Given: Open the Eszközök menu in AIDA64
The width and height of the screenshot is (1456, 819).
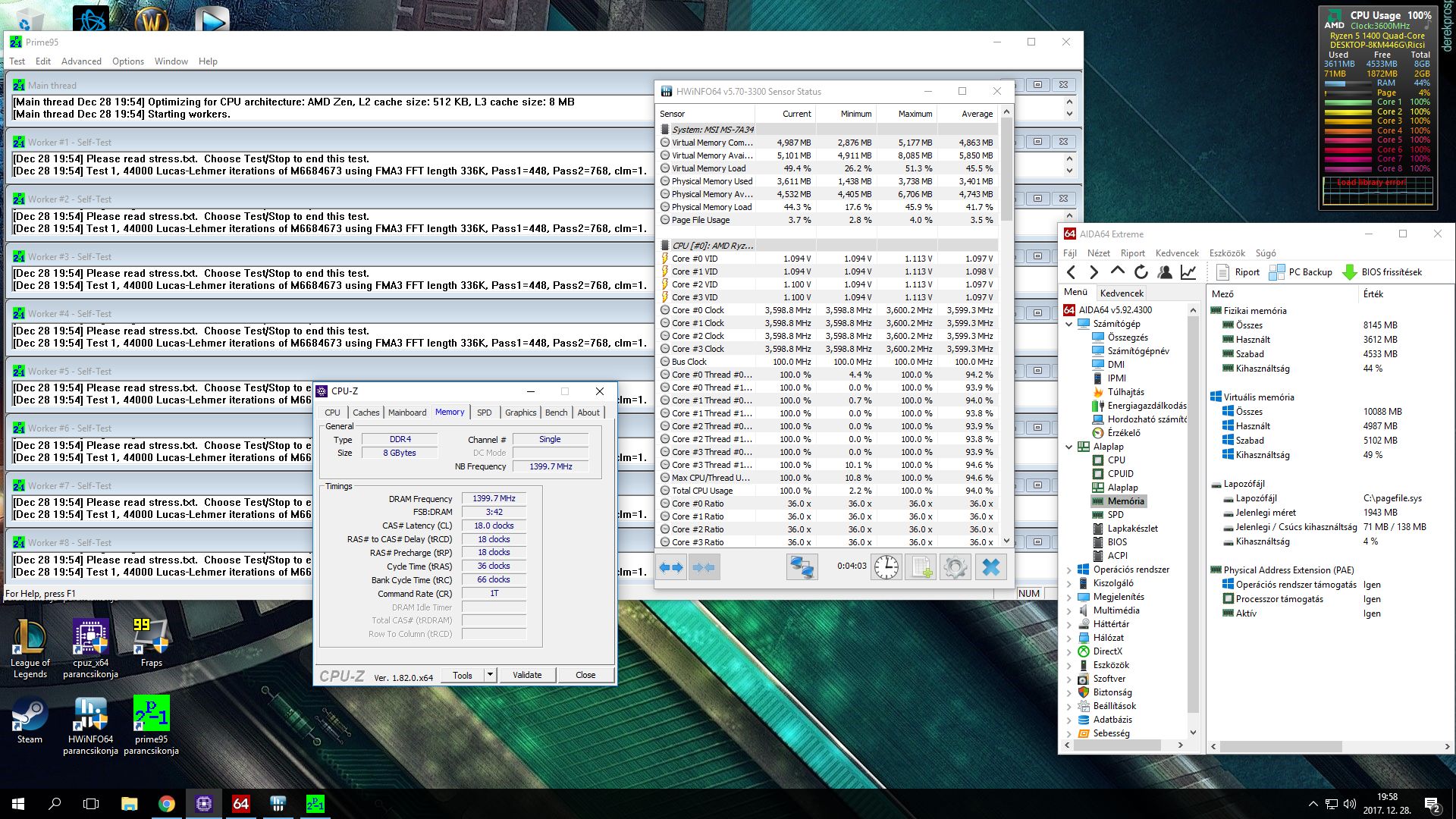Looking at the screenshot, I should click(1227, 253).
